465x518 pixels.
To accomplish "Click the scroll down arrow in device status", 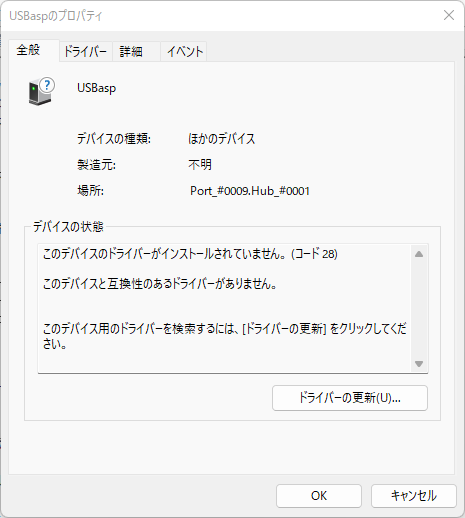I will (x=419, y=364).
